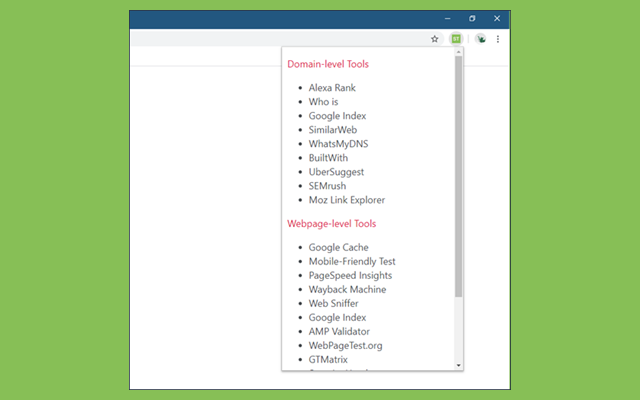Click the Domain-level Tools heading
The width and height of the screenshot is (640, 400).
[328, 64]
